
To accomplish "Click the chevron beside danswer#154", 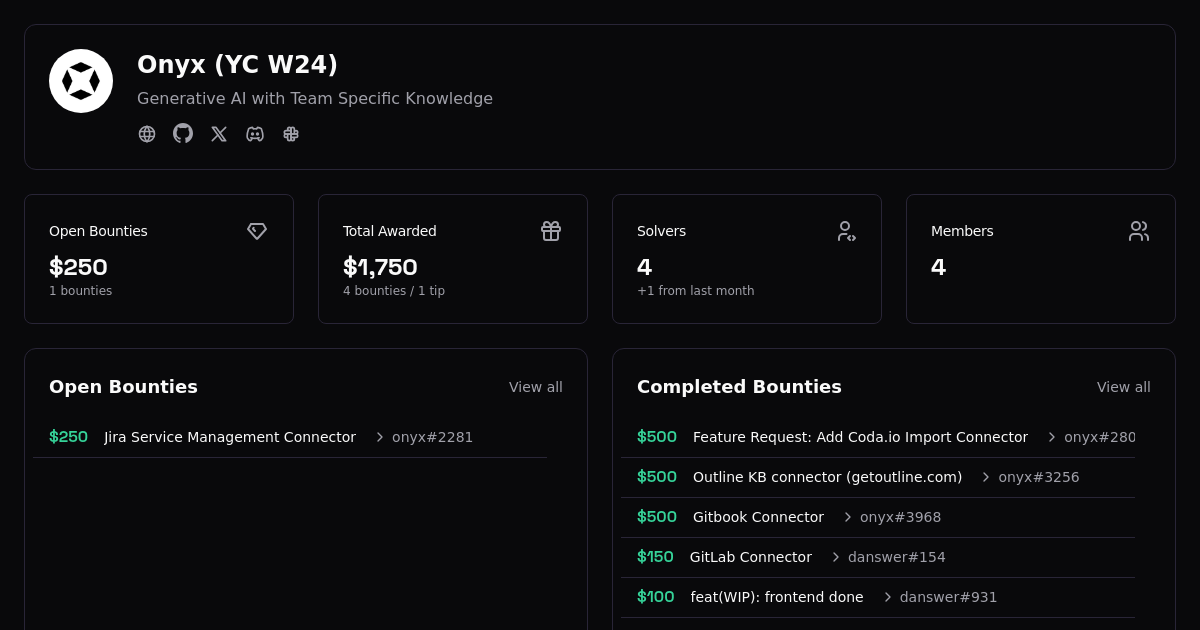I will coord(836,557).
